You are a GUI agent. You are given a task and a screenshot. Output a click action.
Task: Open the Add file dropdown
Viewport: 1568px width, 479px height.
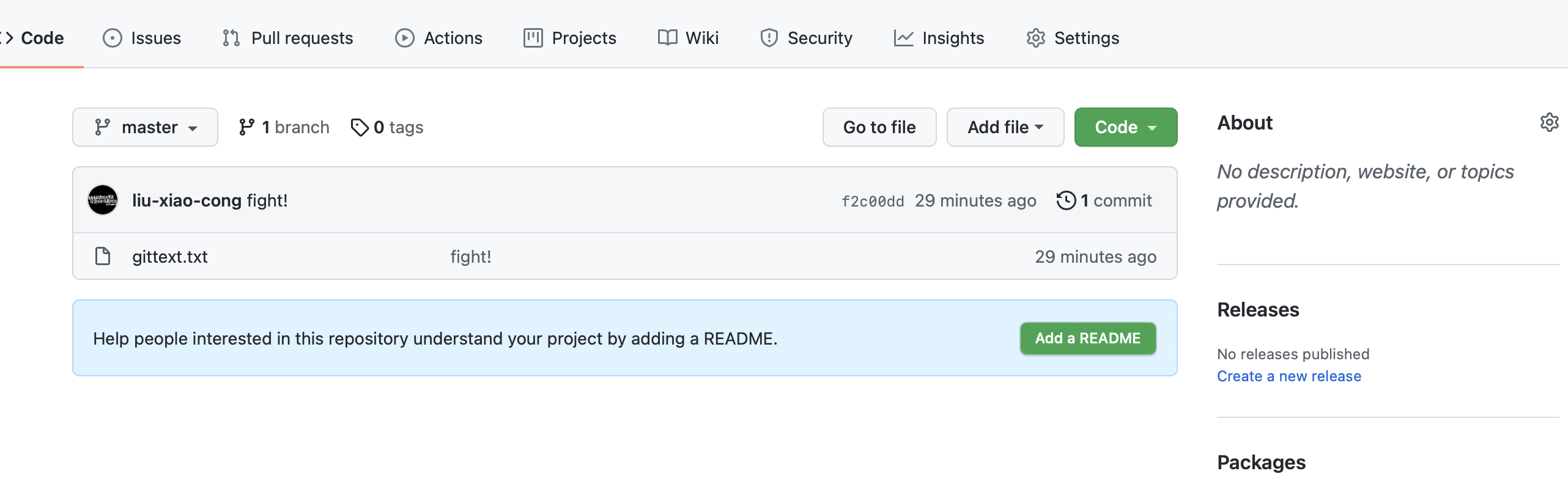point(1005,127)
